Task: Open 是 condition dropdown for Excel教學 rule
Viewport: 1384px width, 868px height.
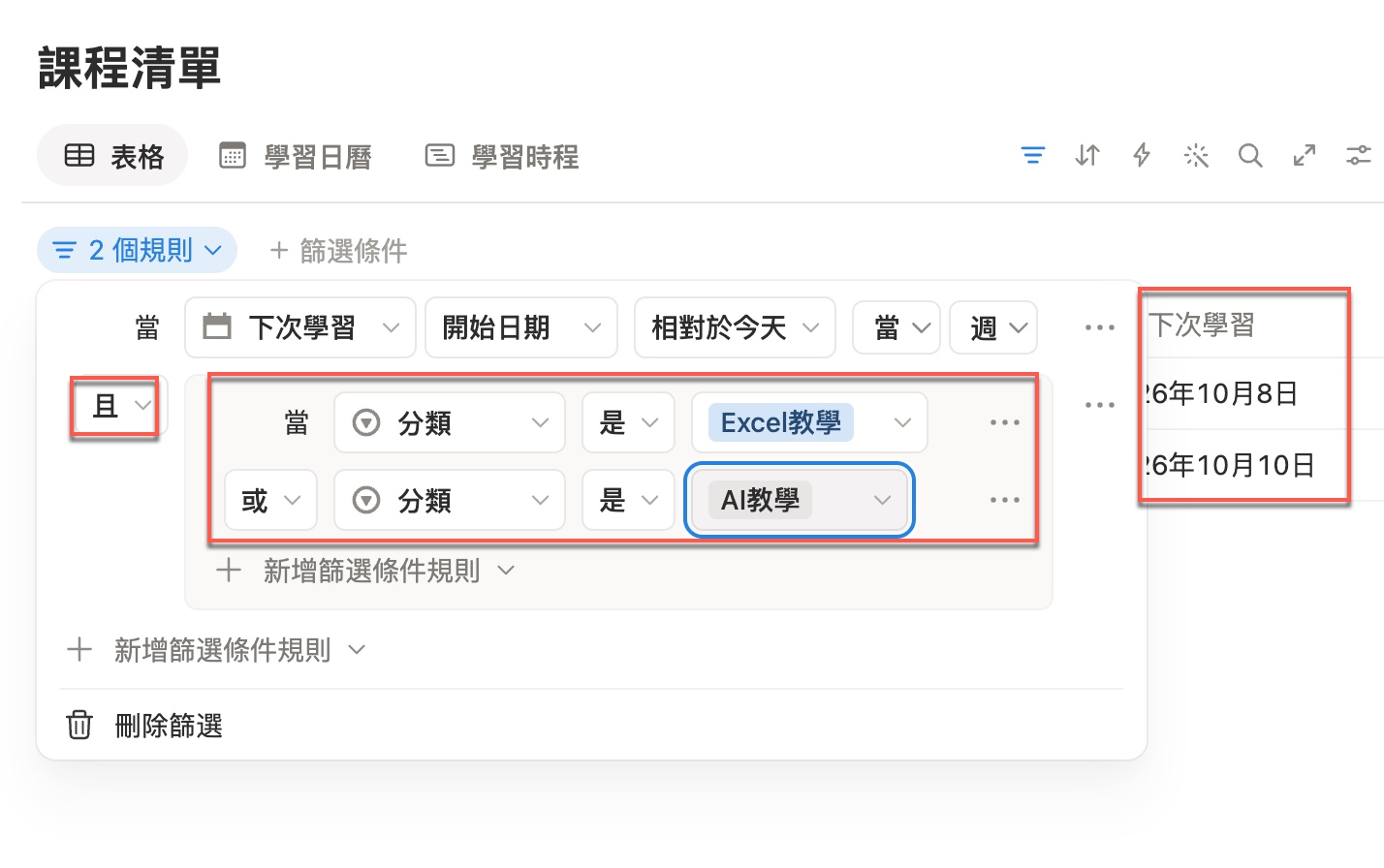Action: (628, 422)
